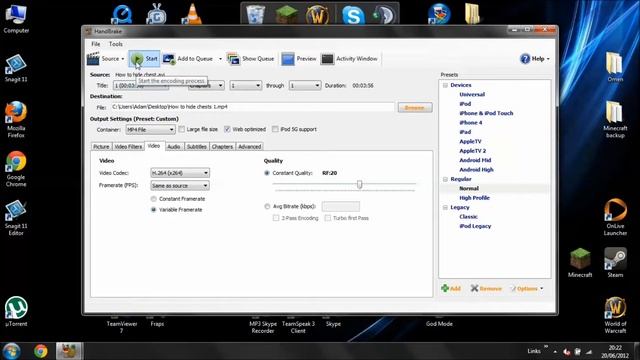Select the Steam desktop icon
Viewport: 640px width, 360px height.
click(x=615, y=263)
